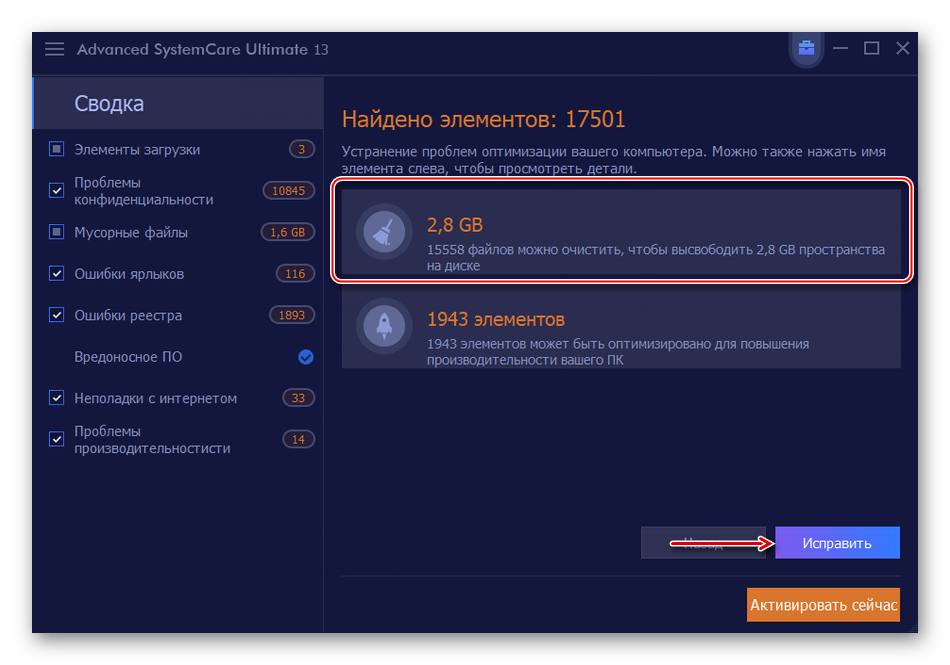
Task: Close the Advanced SystemCare window
Action: [902, 48]
